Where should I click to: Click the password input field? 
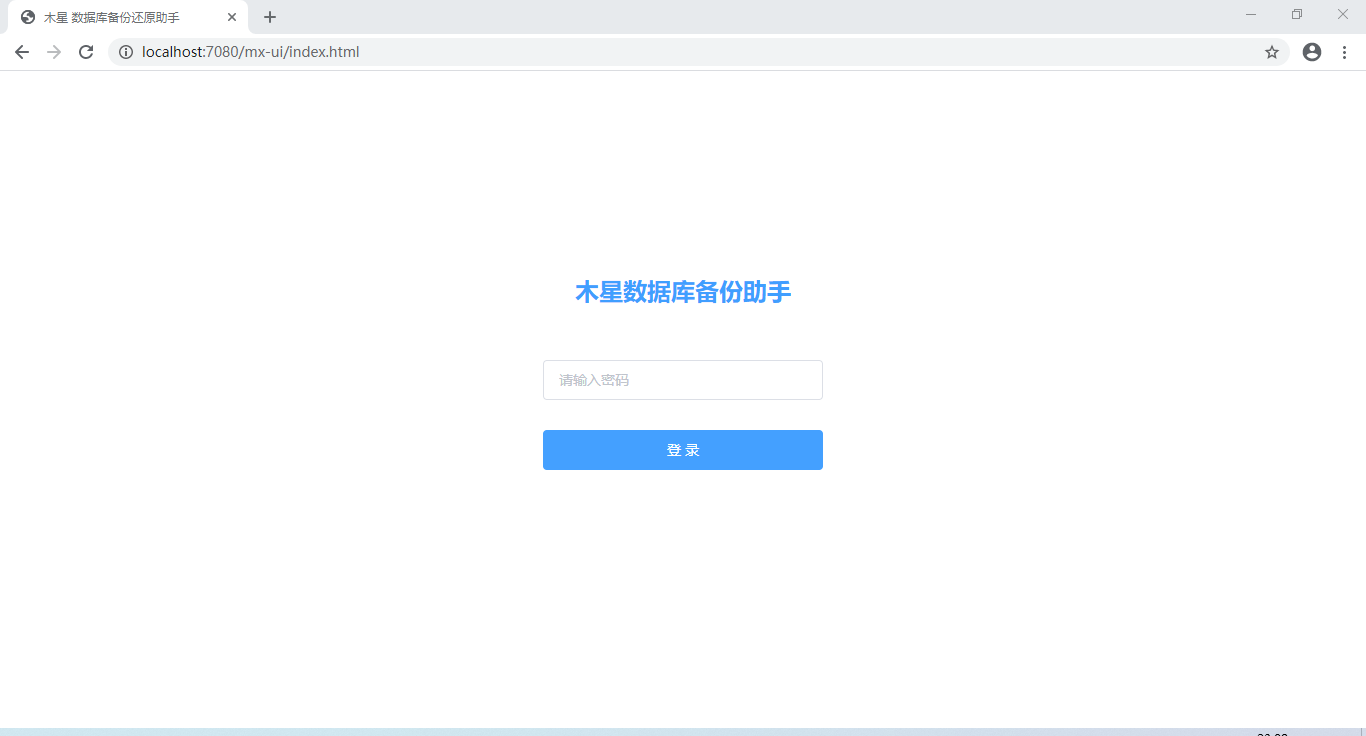(683, 380)
